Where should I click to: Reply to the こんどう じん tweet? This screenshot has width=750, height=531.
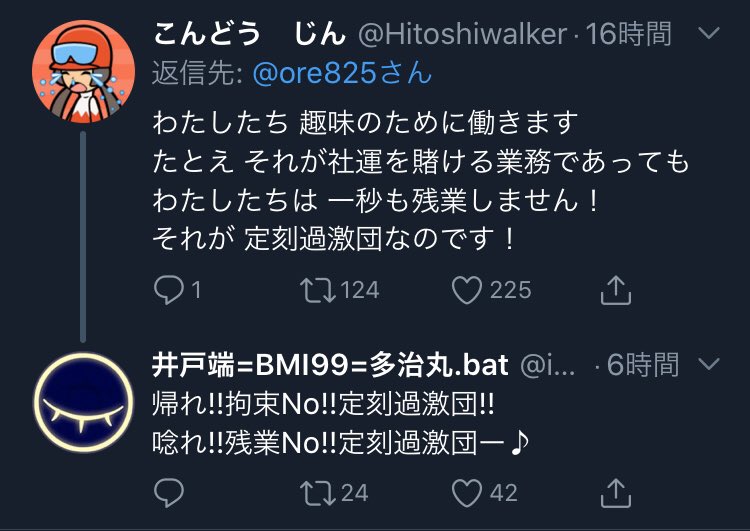169,290
